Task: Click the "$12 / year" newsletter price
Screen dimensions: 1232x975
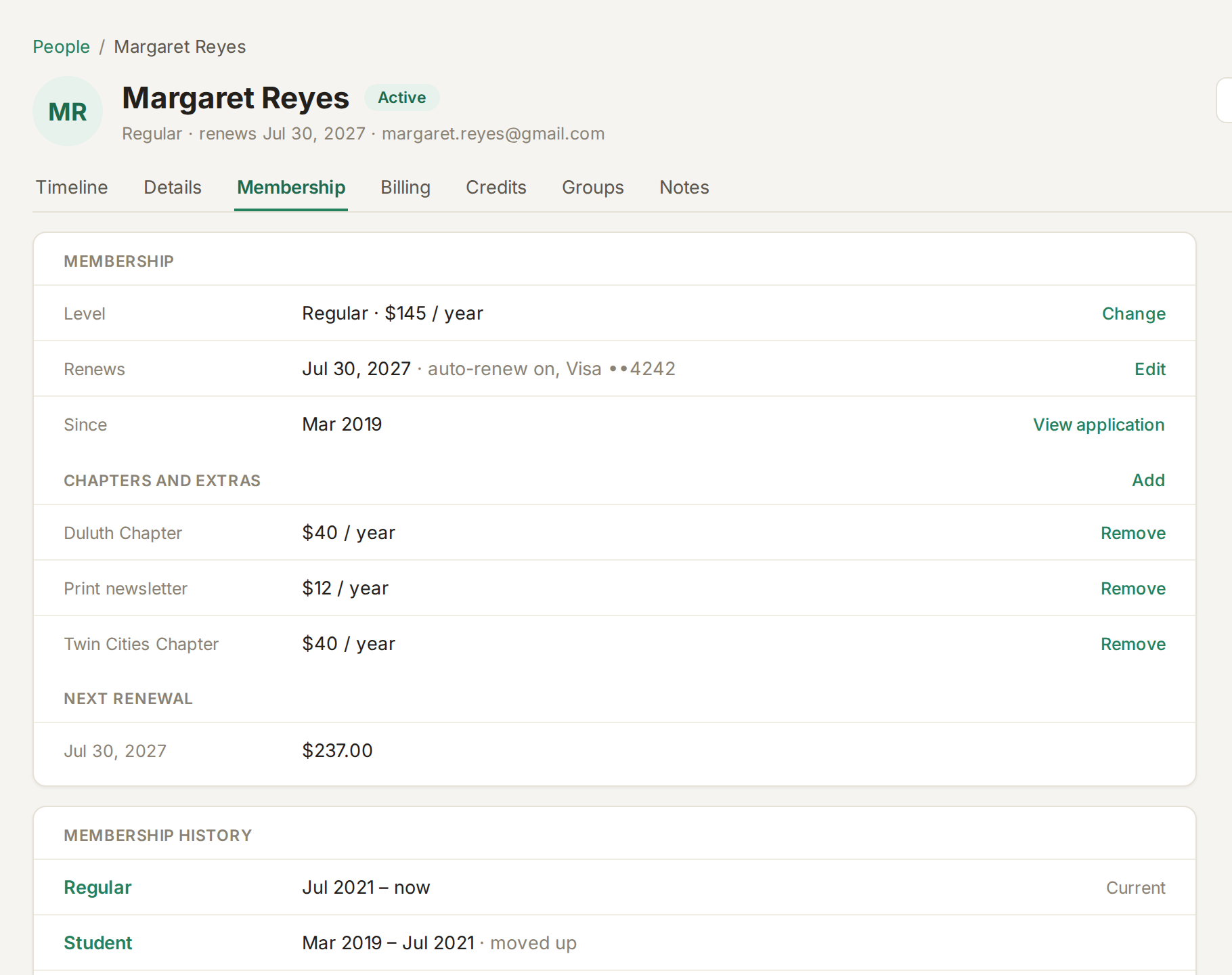Action: click(x=345, y=588)
